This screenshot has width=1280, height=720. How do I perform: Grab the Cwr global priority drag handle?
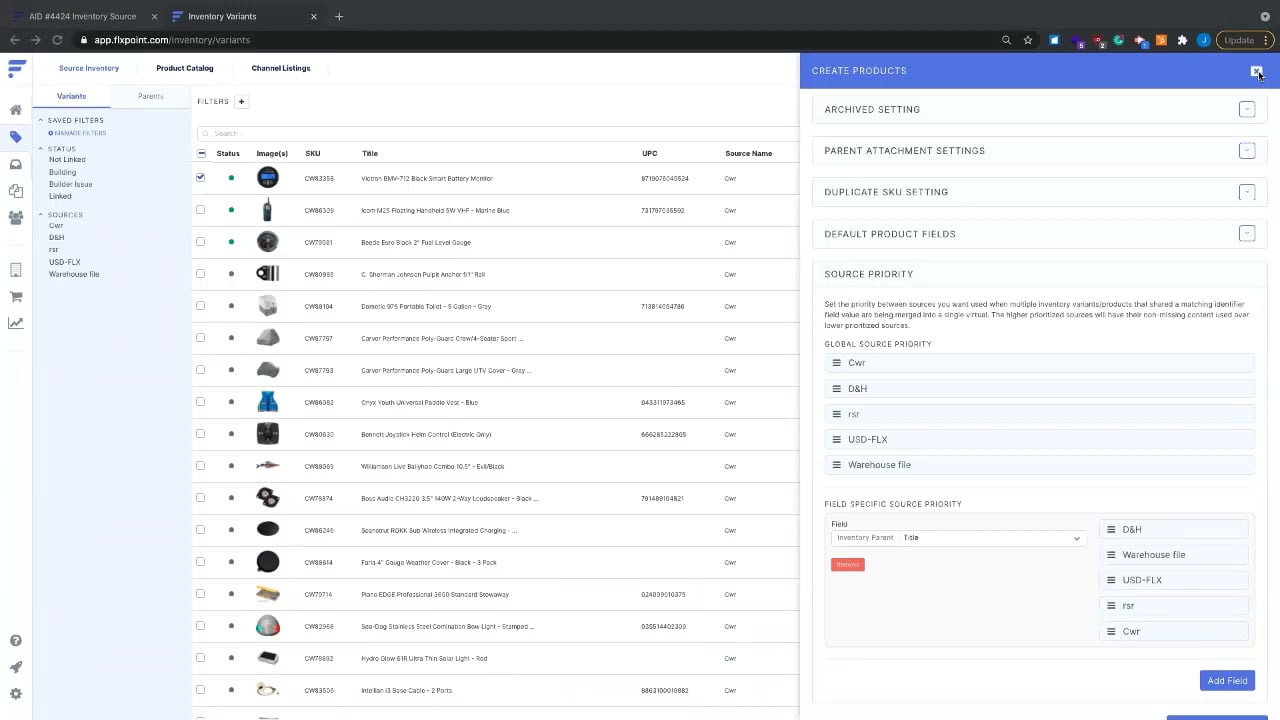(837, 363)
